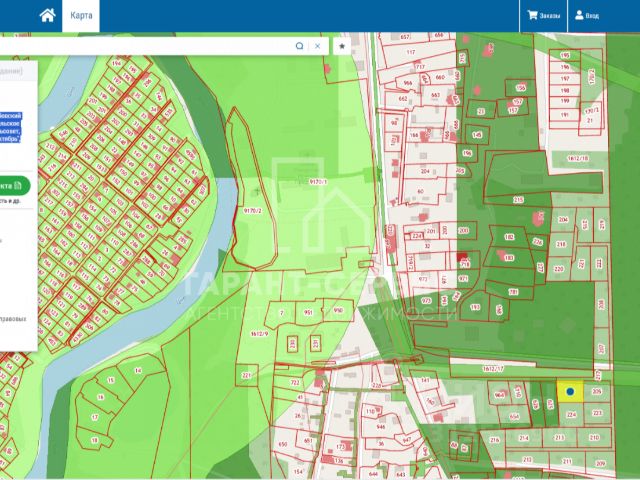Select parcel labeled 110

(370, 411)
